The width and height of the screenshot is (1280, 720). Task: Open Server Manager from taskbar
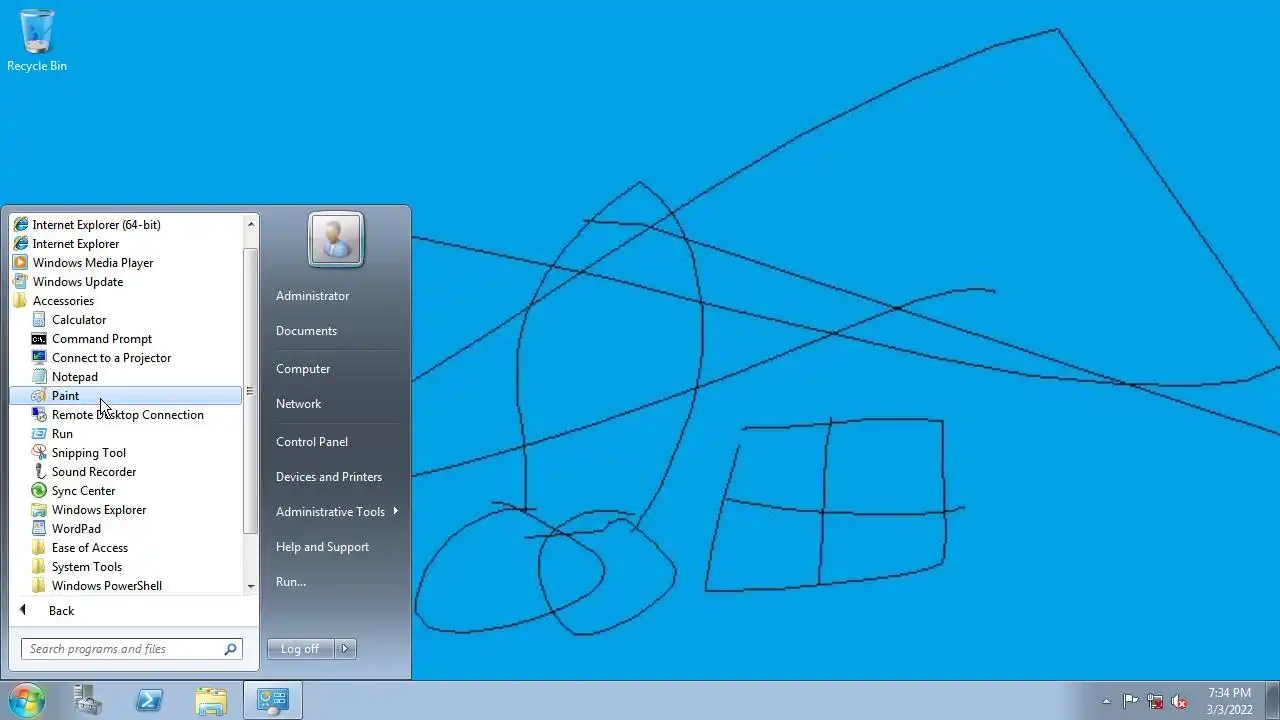tap(89, 700)
